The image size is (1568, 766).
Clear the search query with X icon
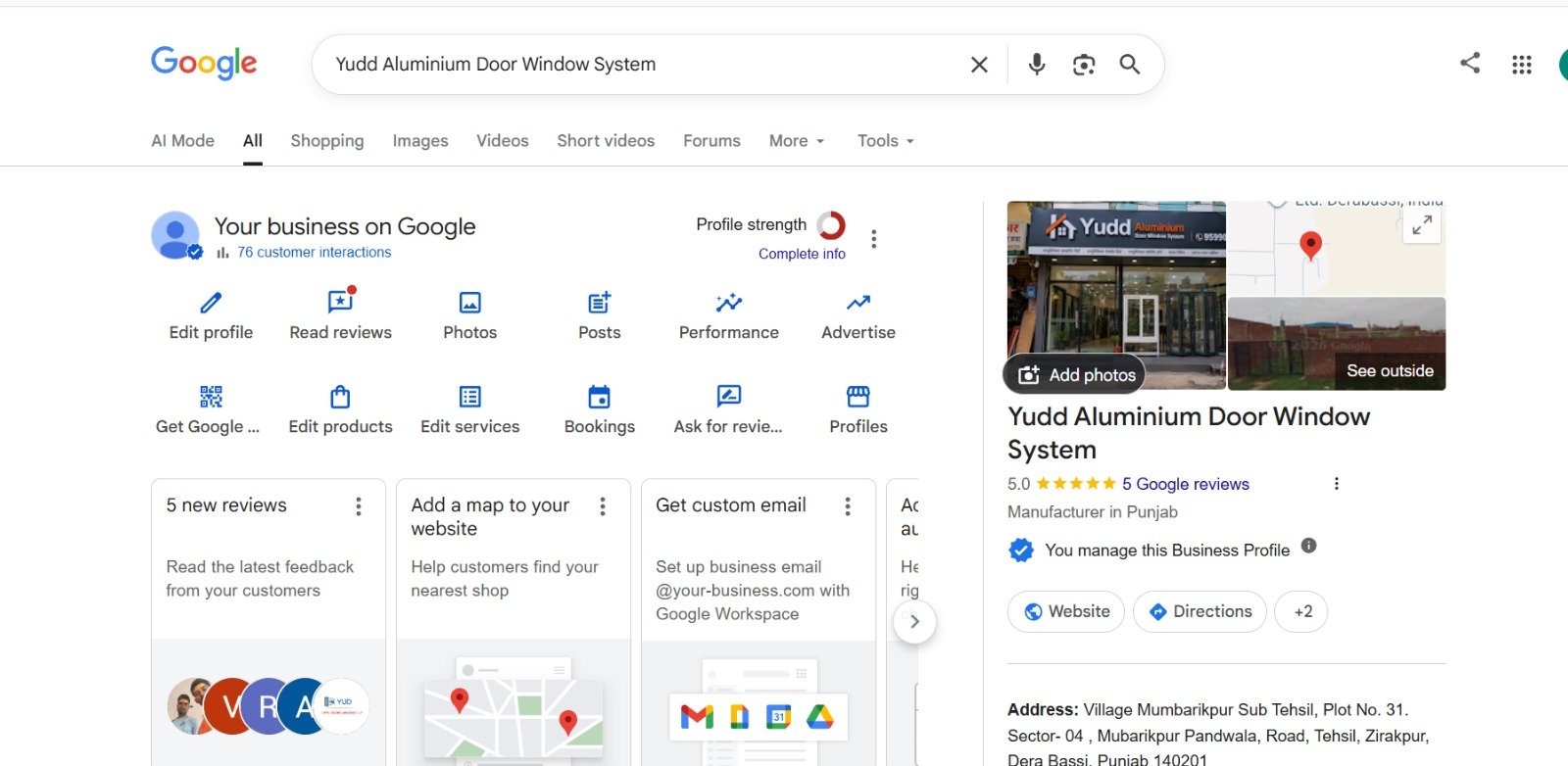pos(979,65)
